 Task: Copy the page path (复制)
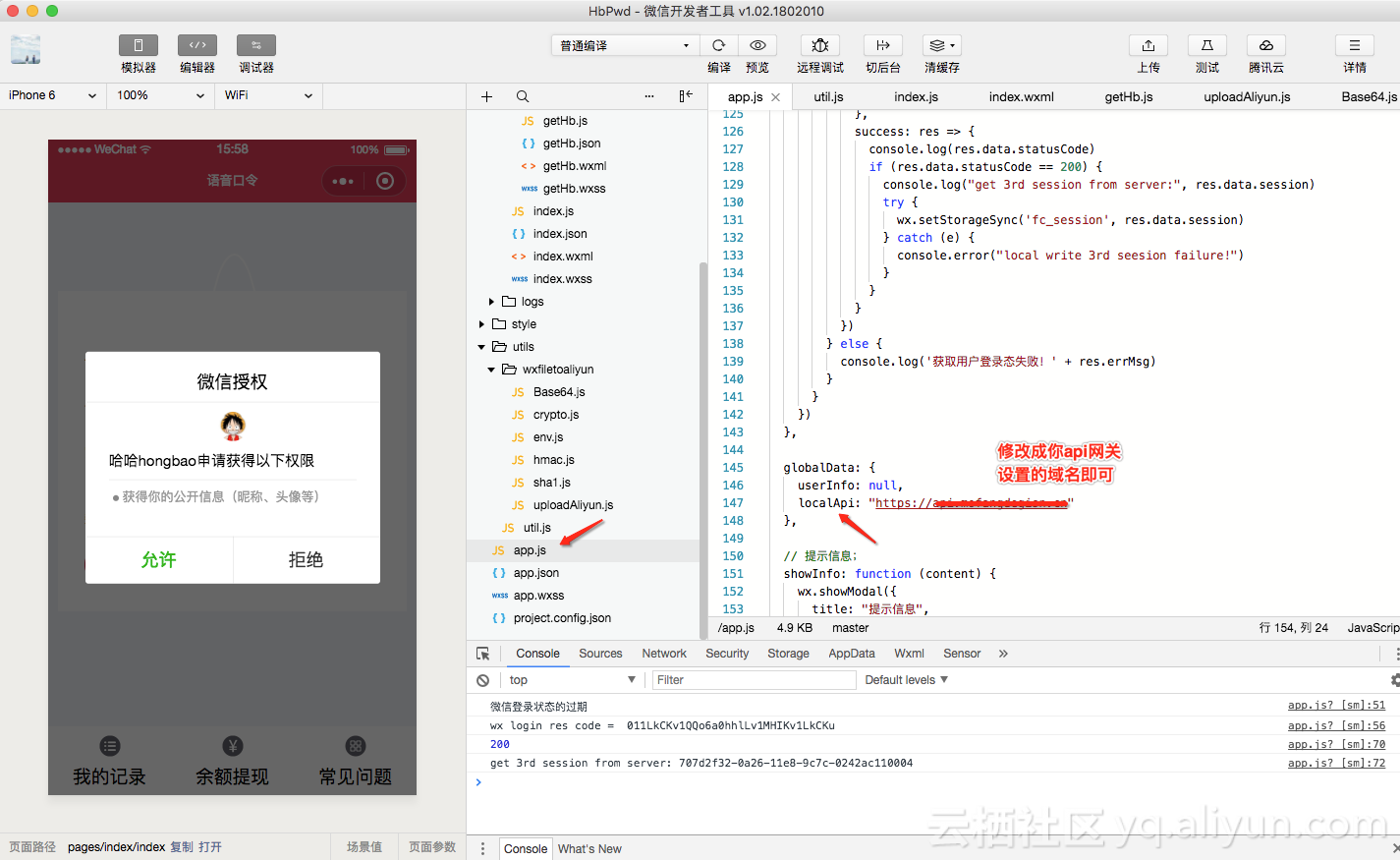[x=182, y=847]
